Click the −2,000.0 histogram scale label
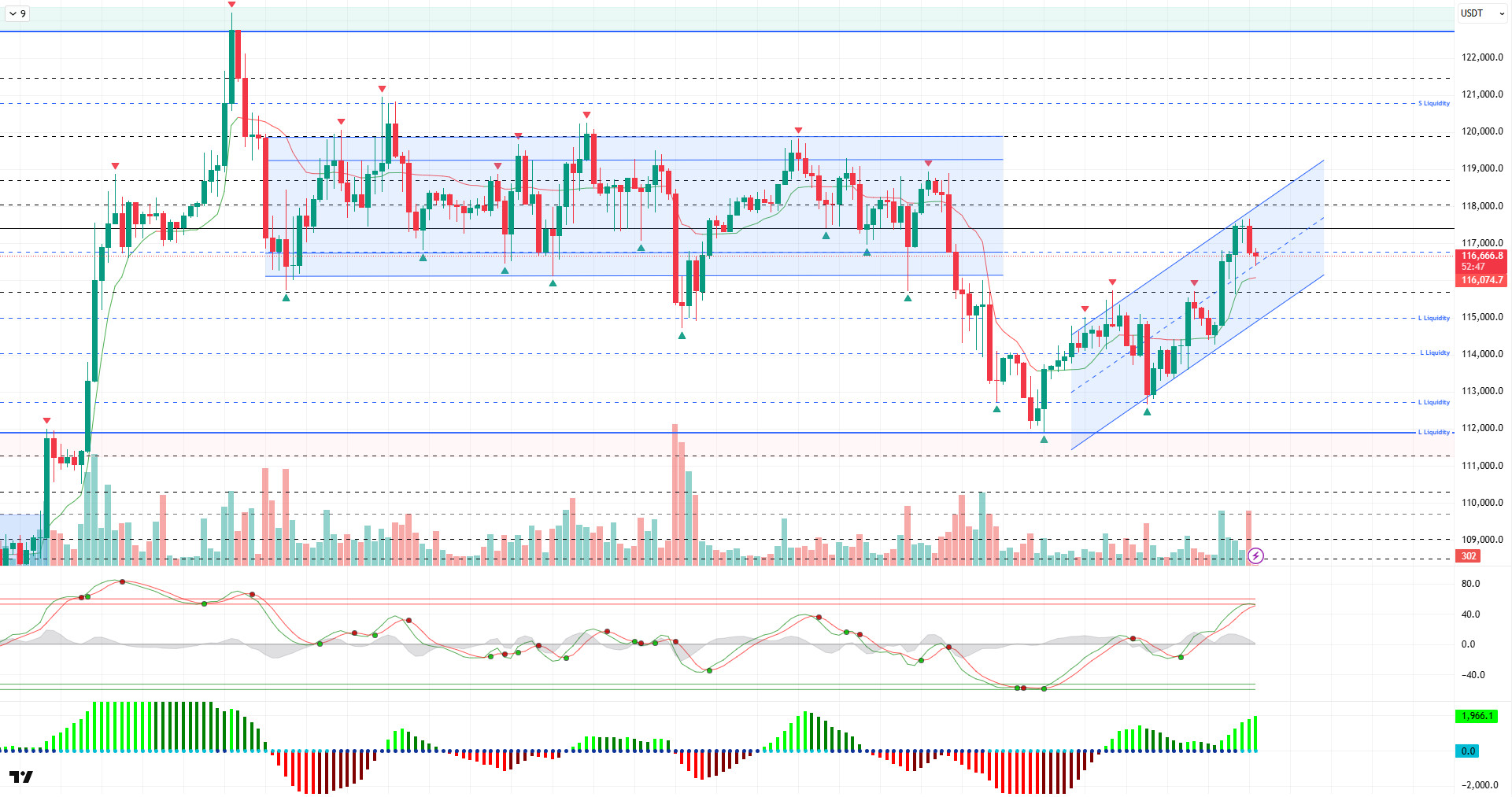1512x797 pixels. [1480, 785]
